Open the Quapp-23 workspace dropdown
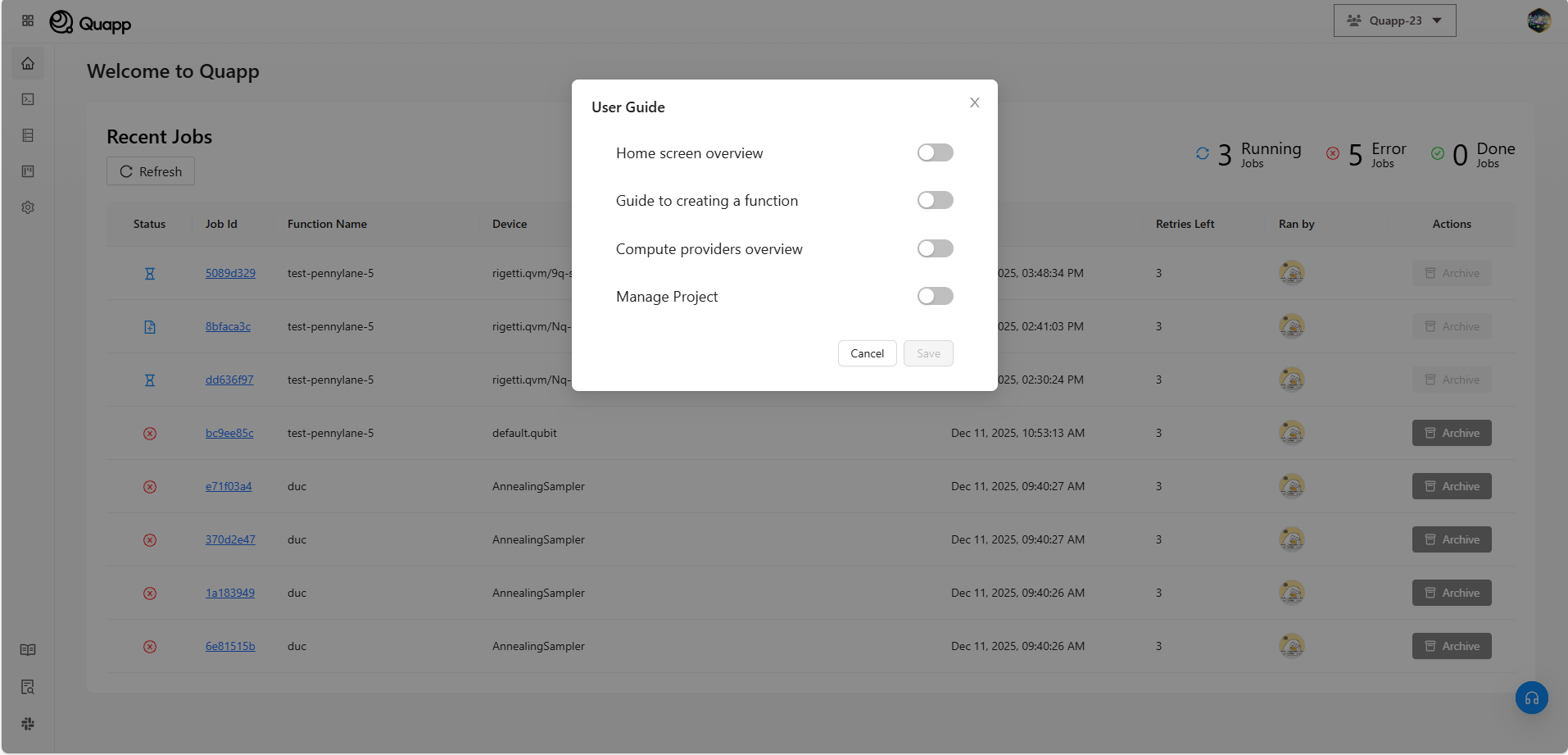This screenshot has width=1568, height=755. [x=1394, y=20]
